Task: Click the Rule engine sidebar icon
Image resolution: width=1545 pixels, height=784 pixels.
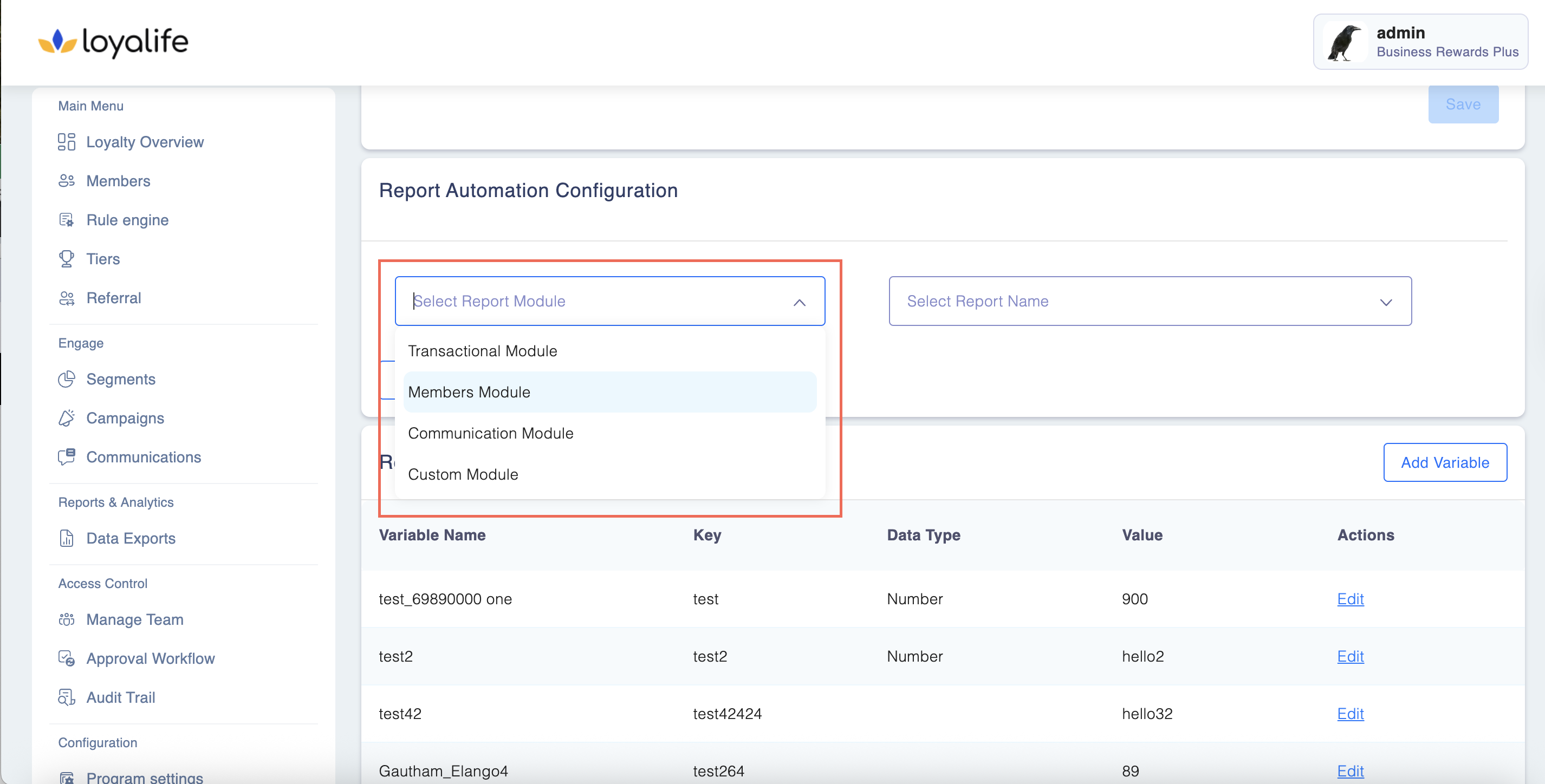Action: pos(66,220)
